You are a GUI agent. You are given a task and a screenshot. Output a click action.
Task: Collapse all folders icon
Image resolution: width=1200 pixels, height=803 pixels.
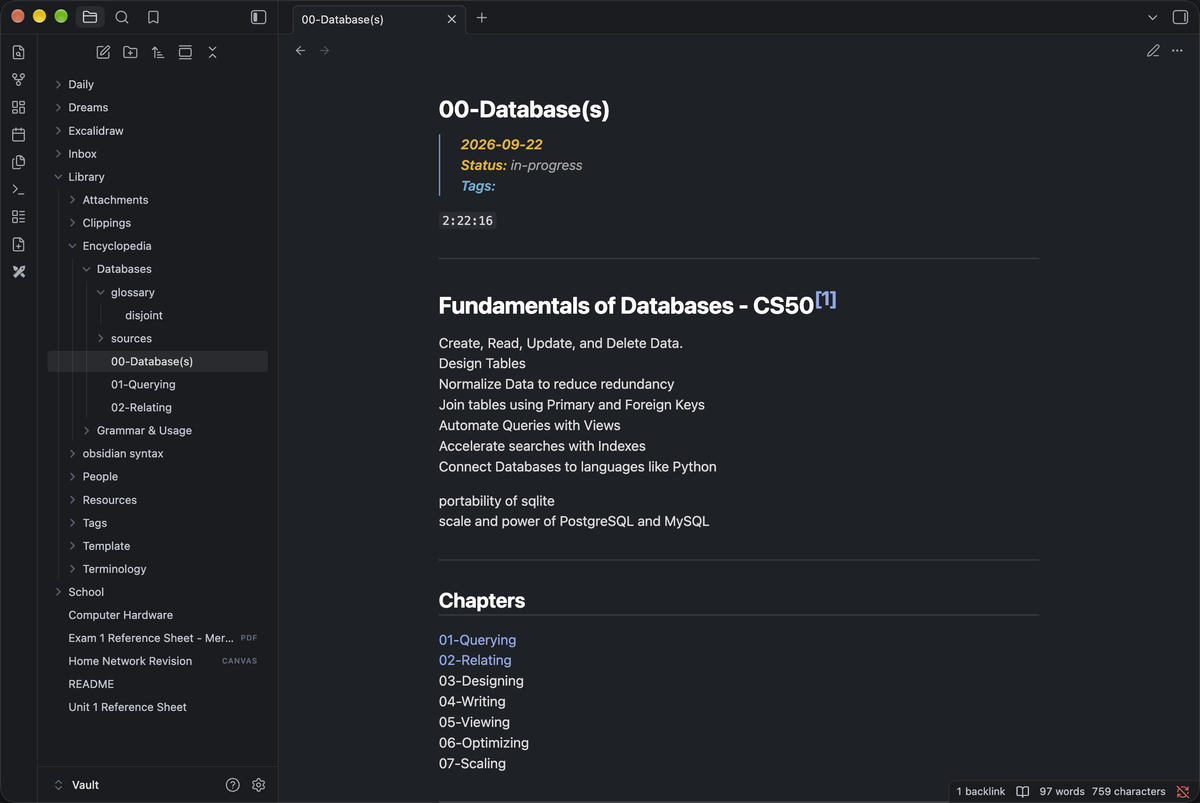click(x=212, y=52)
